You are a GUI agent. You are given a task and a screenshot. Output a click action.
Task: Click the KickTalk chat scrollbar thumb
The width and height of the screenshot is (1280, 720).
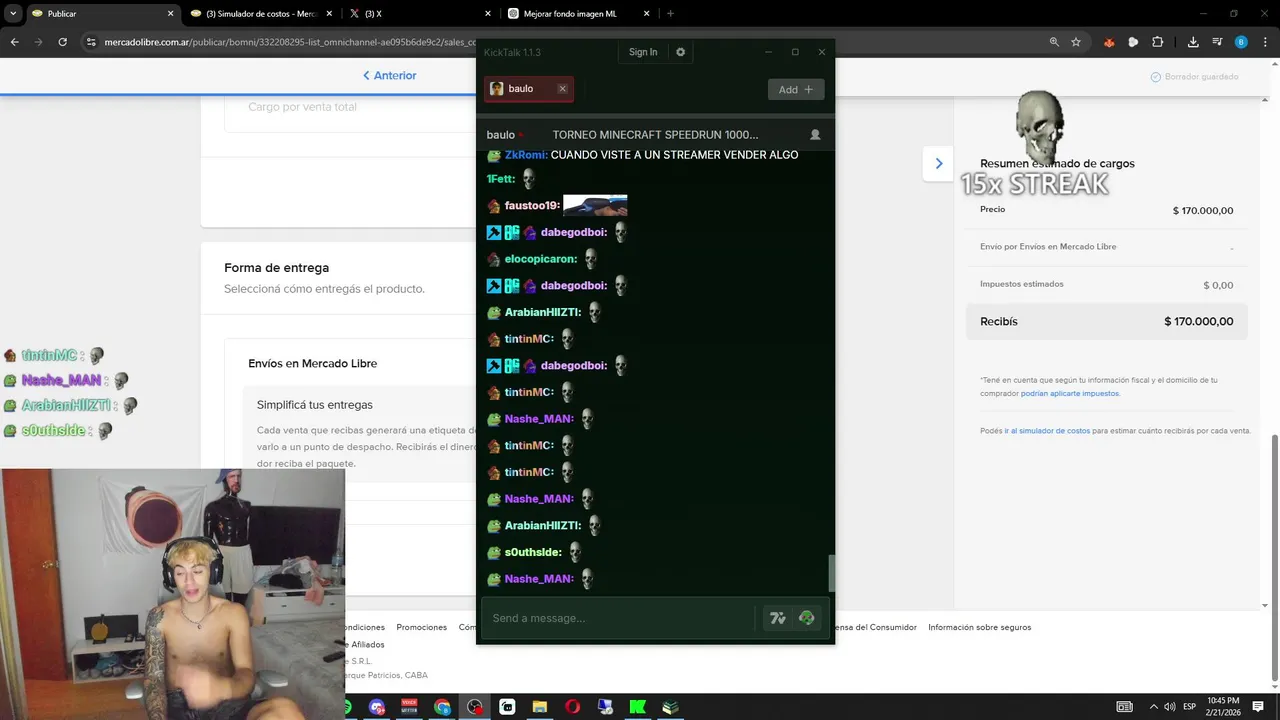click(x=830, y=573)
